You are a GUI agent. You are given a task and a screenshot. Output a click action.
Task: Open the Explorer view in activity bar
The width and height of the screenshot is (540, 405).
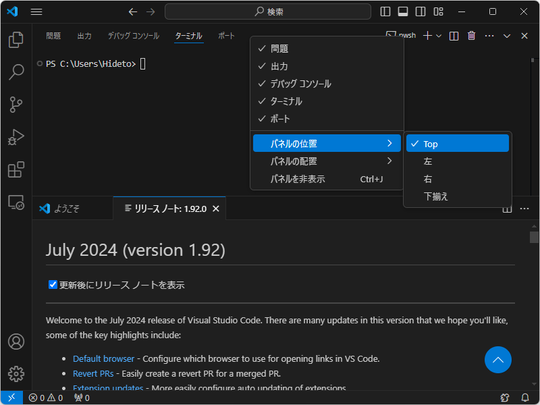pyautogui.click(x=16, y=40)
